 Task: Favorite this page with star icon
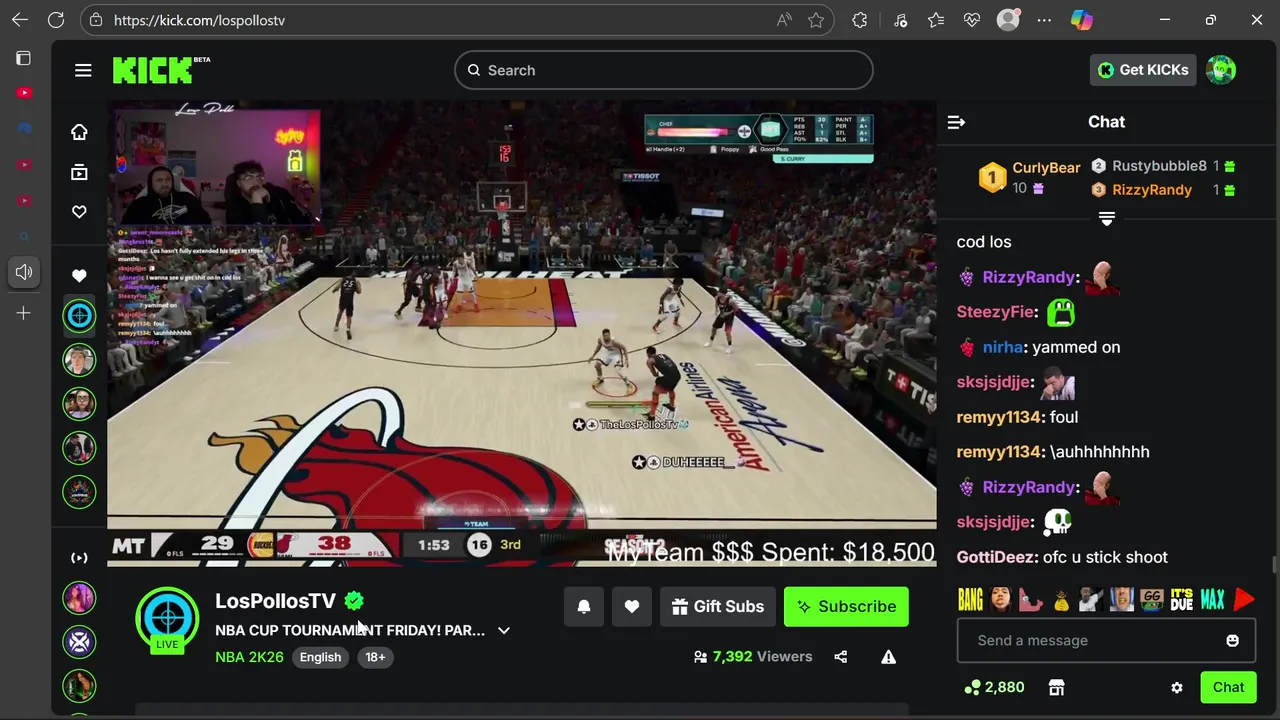click(816, 20)
